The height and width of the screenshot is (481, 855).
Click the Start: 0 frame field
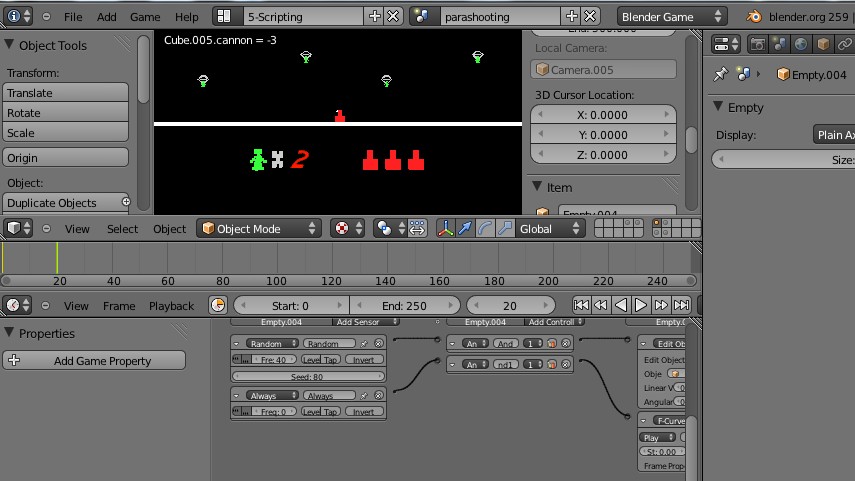coord(290,305)
